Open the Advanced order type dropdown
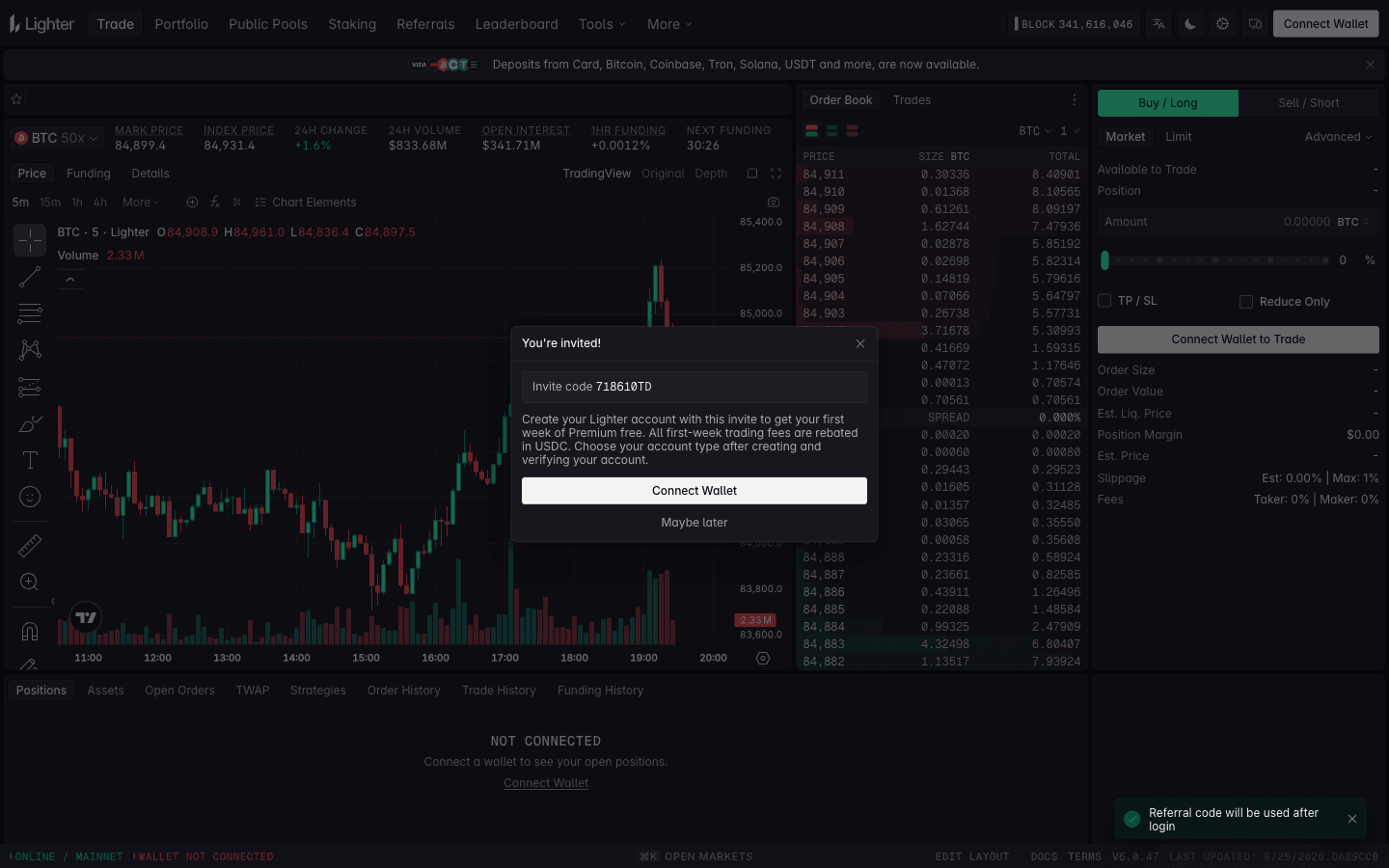Image resolution: width=1389 pixels, height=868 pixels. 1338,137
